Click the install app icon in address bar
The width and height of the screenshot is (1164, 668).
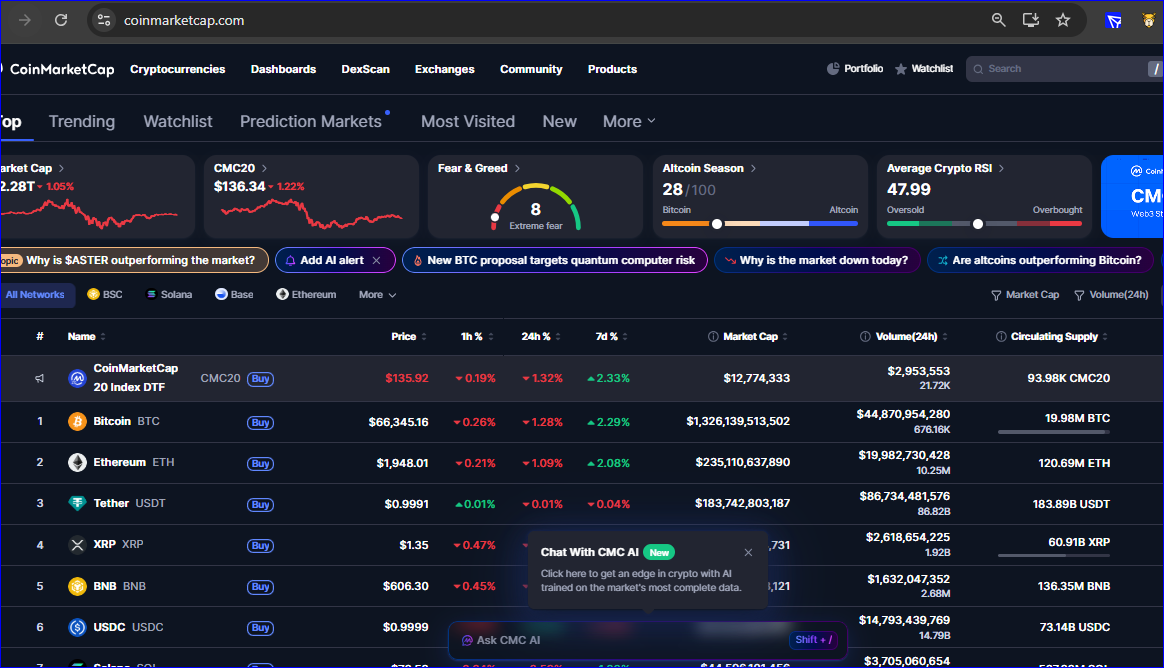tap(1030, 20)
